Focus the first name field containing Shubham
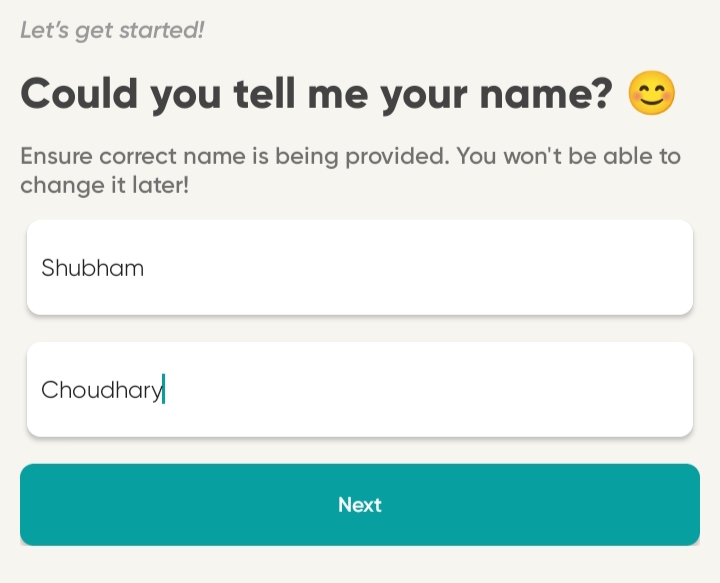The width and height of the screenshot is (720, 583). pos(360,268)
